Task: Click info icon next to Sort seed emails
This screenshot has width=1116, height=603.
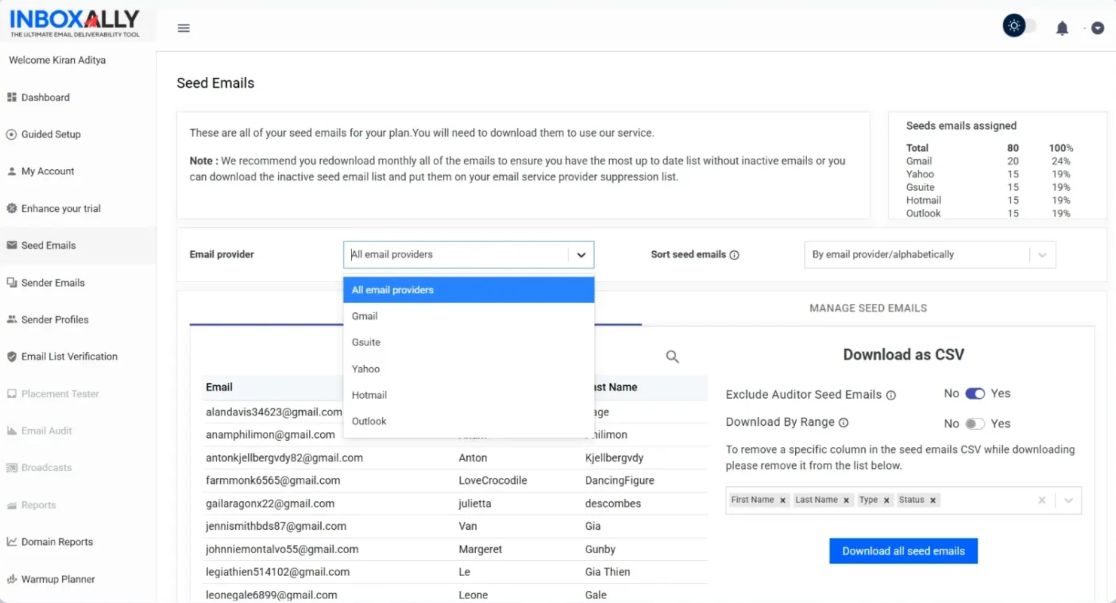Action: (735, 255)
